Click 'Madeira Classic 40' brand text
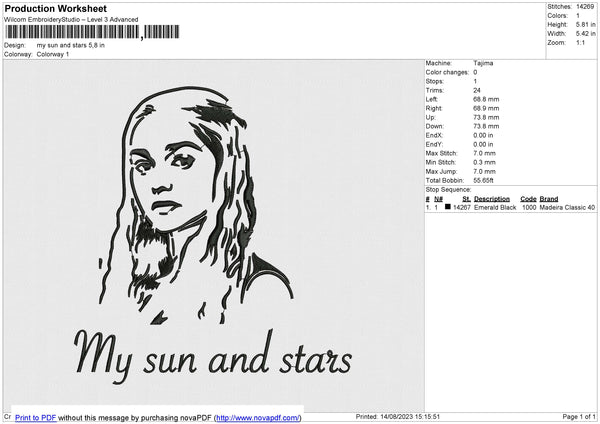The height and width of the screenshot is (424, 600). pyautogui.click(x=567, y=207)
